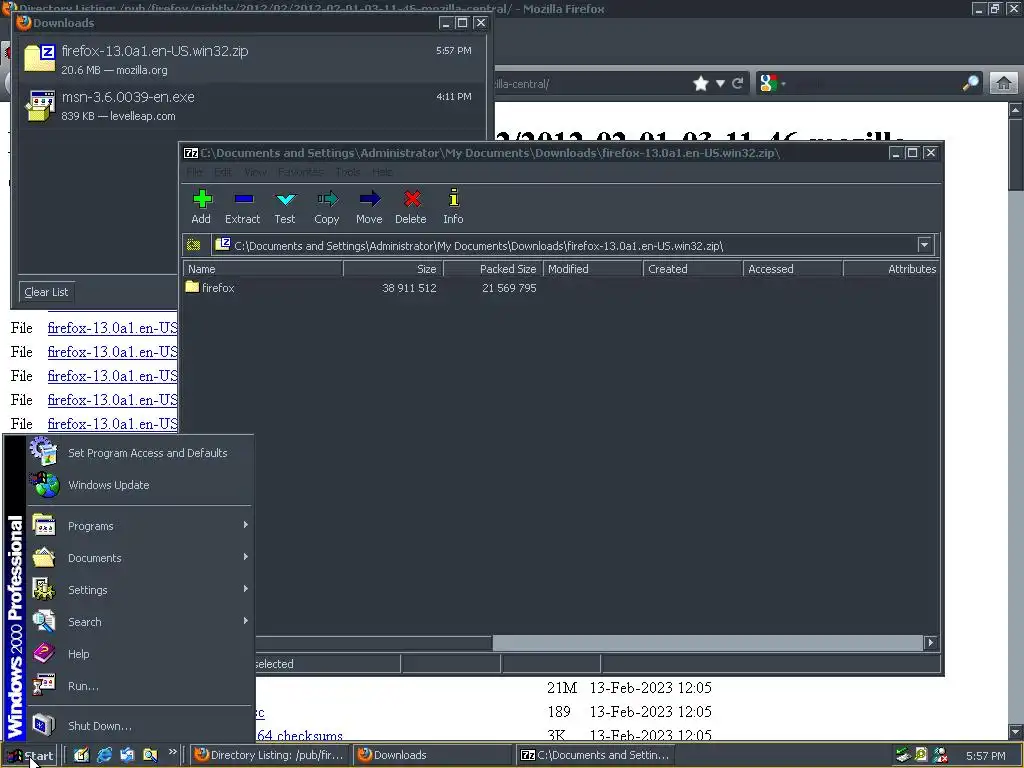Click the first quick launch icon

(x=82, y=755)
